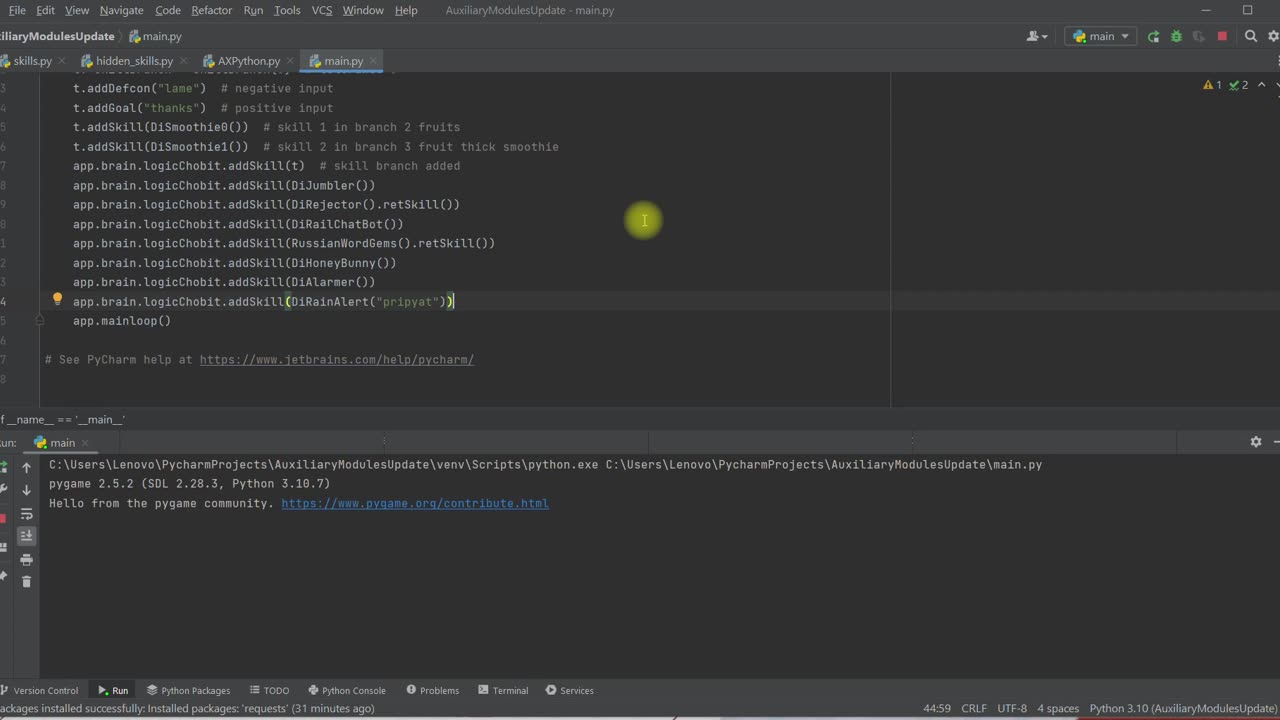Change file encoding UTF-8 in status bar
The height and width of the screenshot is (720, 1280).
tap(1012, 708)
